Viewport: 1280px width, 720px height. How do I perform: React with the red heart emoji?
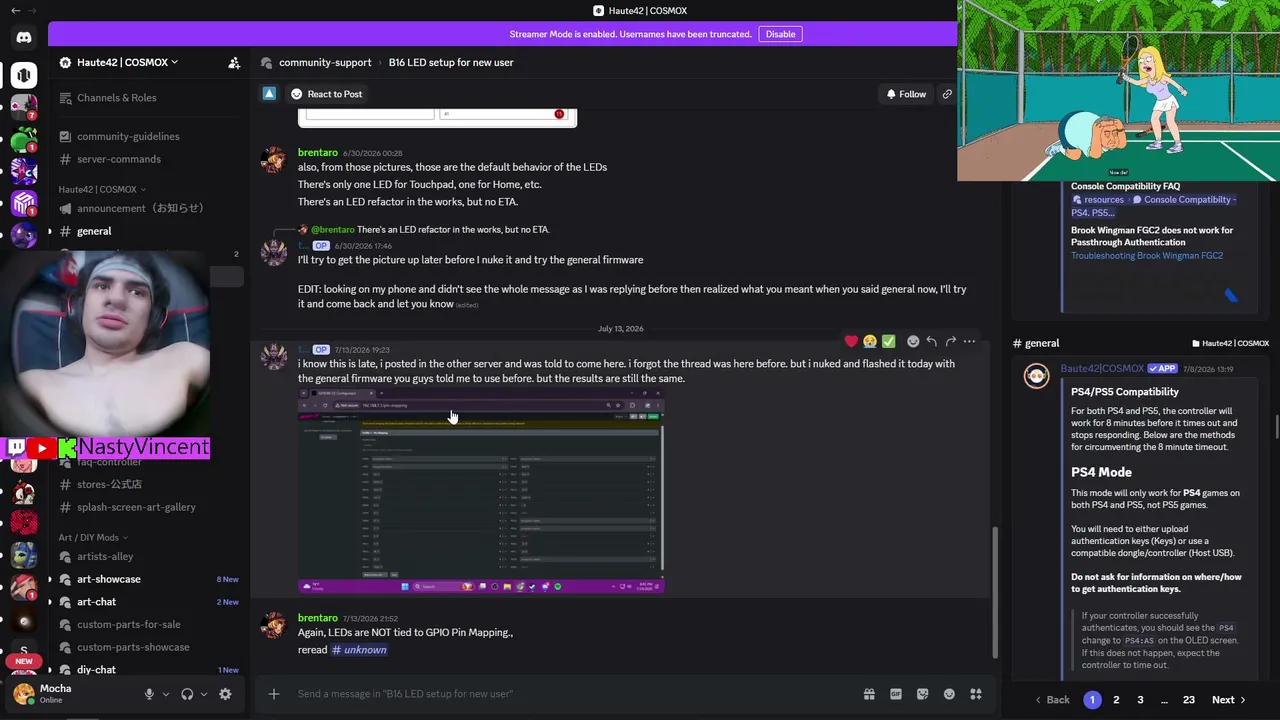tap(851, 342)
